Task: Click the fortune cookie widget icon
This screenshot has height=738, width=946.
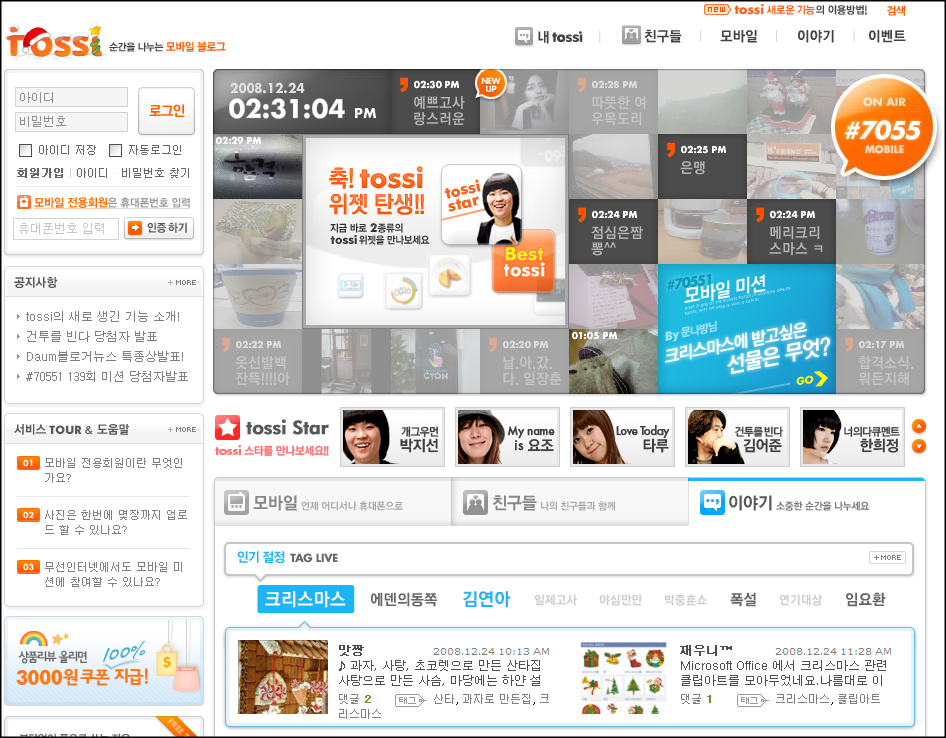Action: click(x=449, y=276)
